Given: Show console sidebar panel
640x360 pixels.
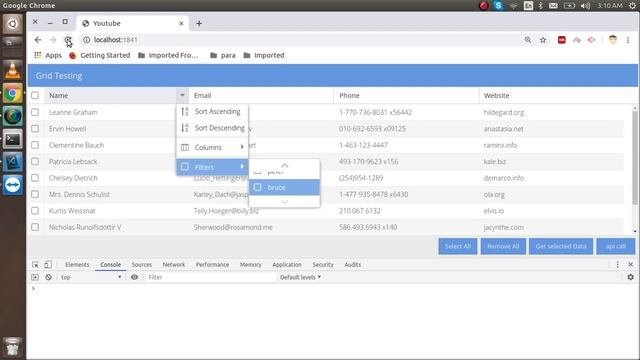Looking at the screenshot, I should point(35,277).
